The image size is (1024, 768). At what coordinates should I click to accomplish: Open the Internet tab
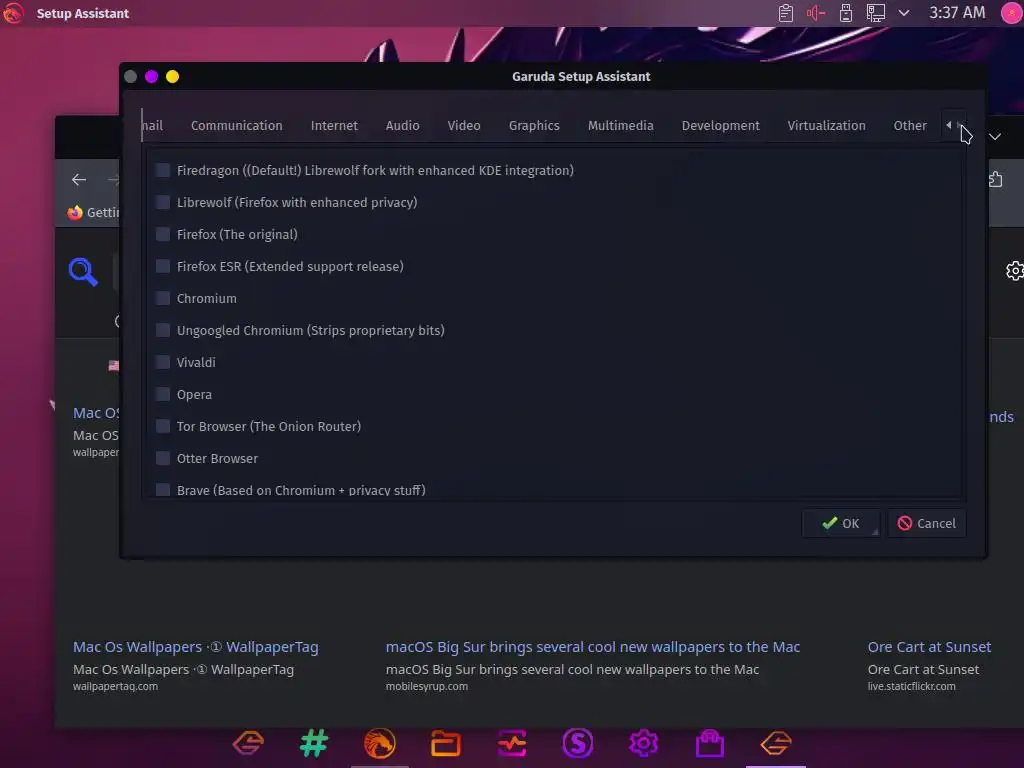click(x=334, y=125)
